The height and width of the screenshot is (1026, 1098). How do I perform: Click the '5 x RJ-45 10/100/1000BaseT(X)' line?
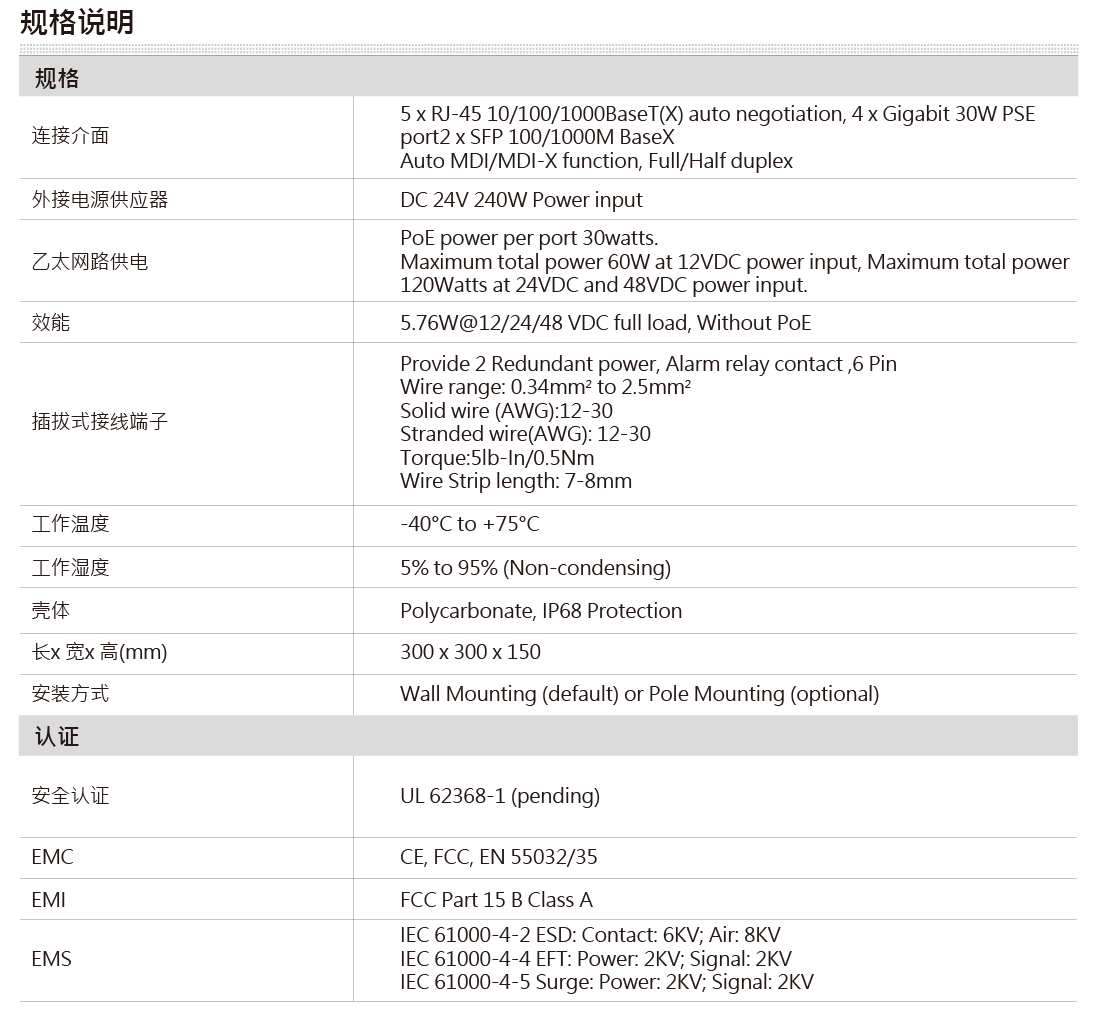718,114
